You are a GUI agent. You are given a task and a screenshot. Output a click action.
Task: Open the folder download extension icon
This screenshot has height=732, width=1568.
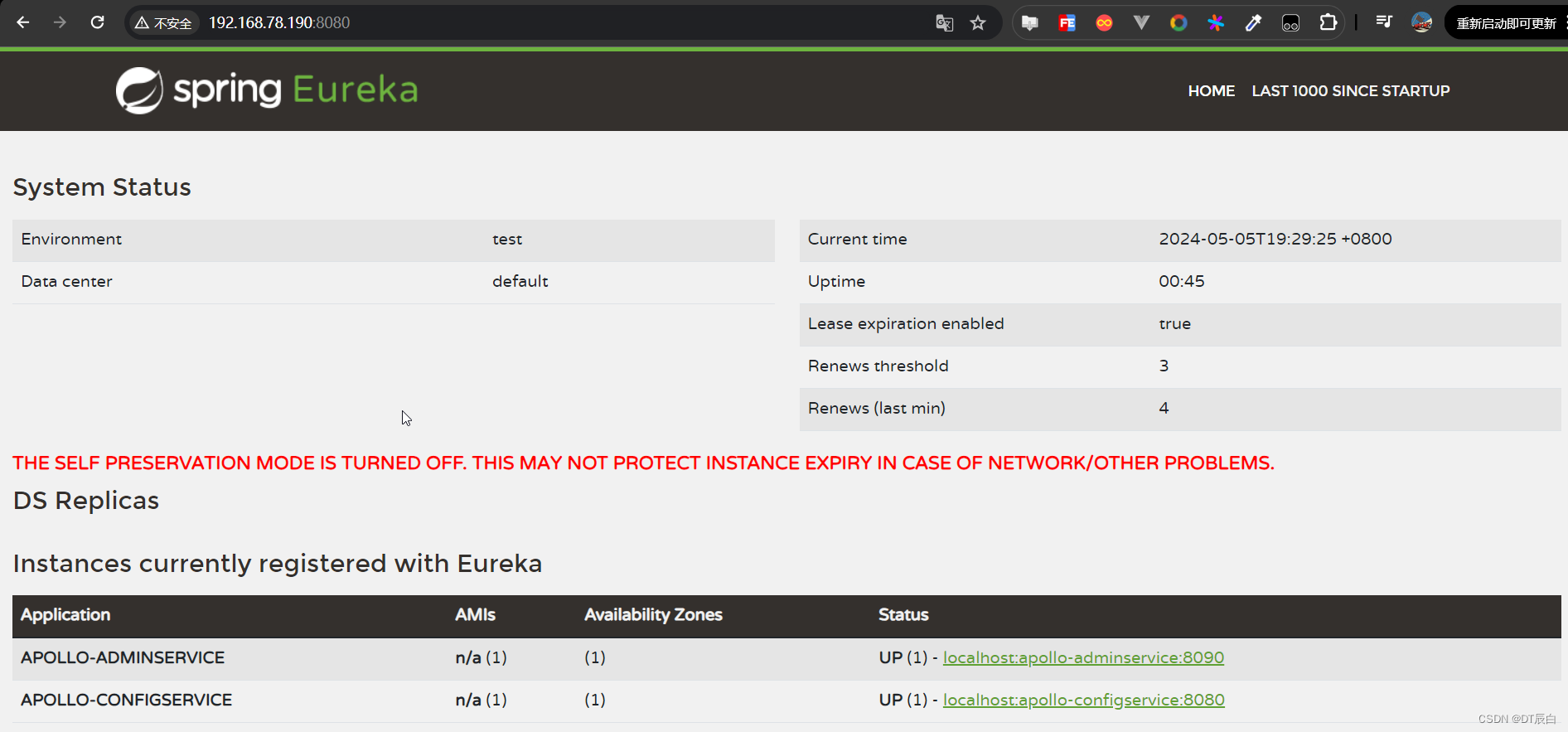(1030, 23)
